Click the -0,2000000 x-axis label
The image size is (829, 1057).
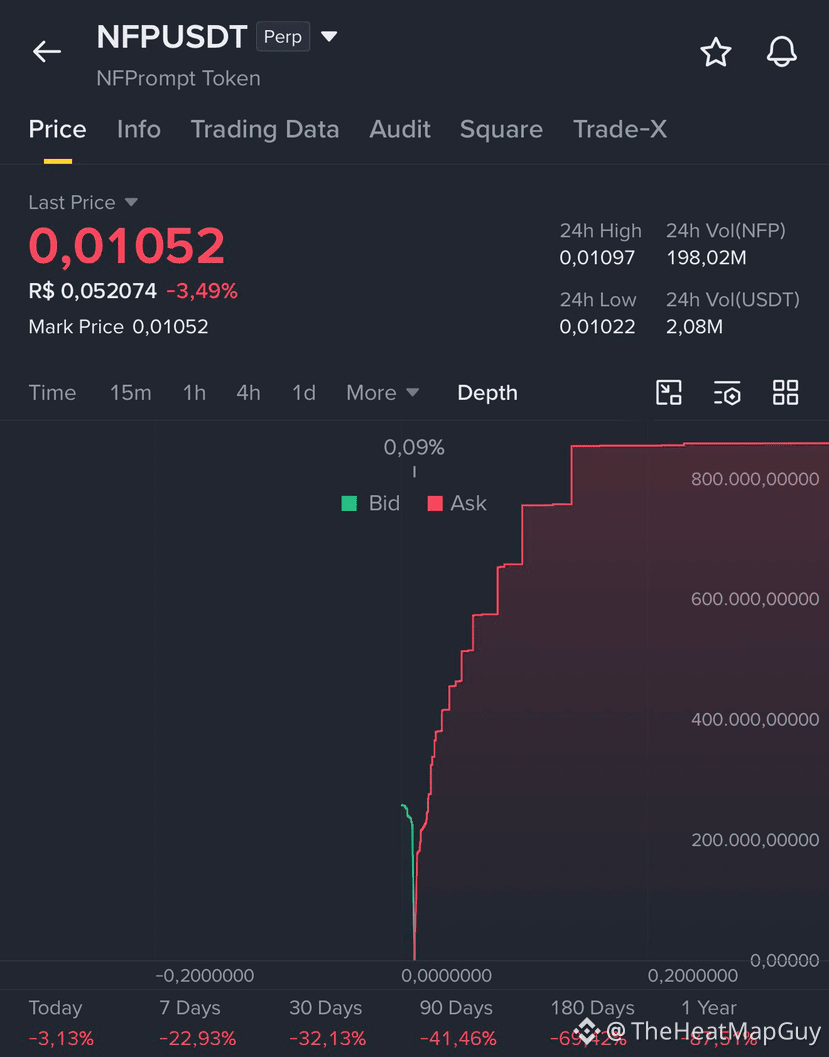click(x=205, y=975)
